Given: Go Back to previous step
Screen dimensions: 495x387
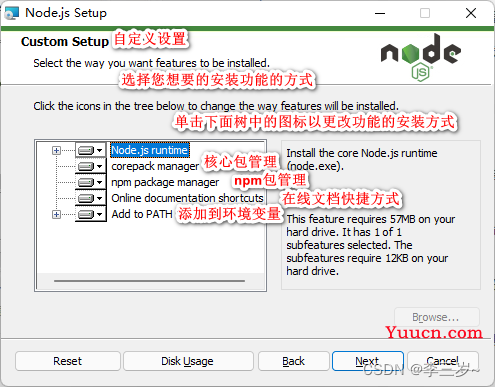Looking at the screenshot, I should [x=294, y=361].
